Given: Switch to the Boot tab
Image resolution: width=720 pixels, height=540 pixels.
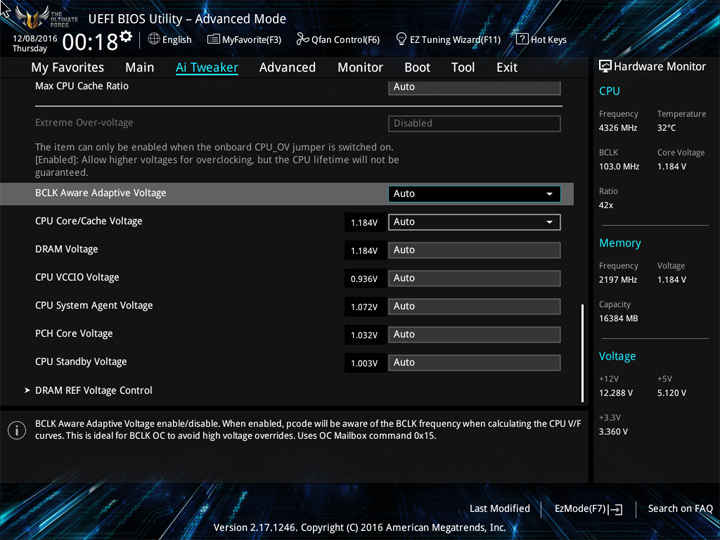Looking at the screenshot, I should tap(417, 68).
